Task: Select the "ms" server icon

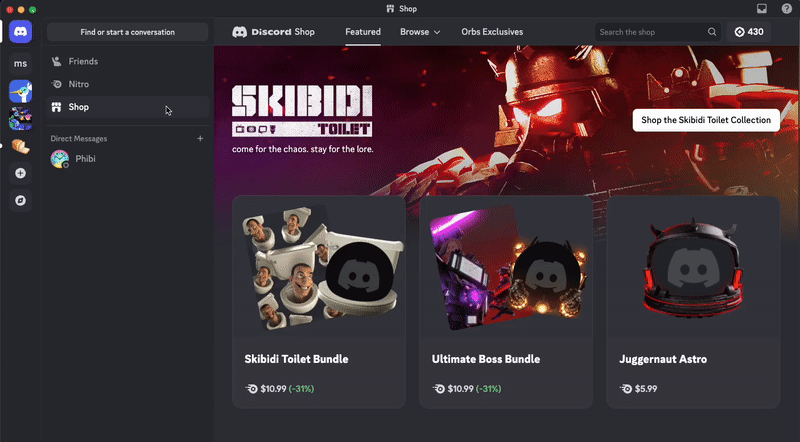Action: (x=20, y=63)
